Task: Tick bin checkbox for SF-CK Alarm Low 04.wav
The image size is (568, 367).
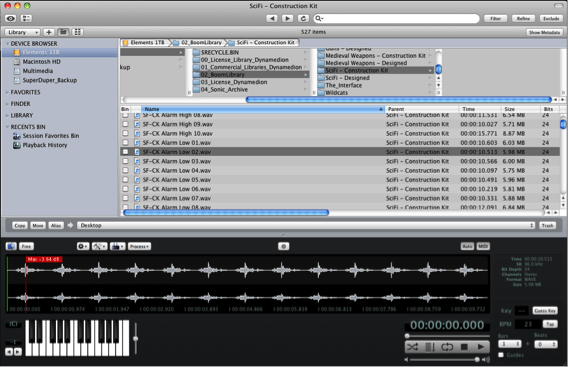Action: pos(125,170)
